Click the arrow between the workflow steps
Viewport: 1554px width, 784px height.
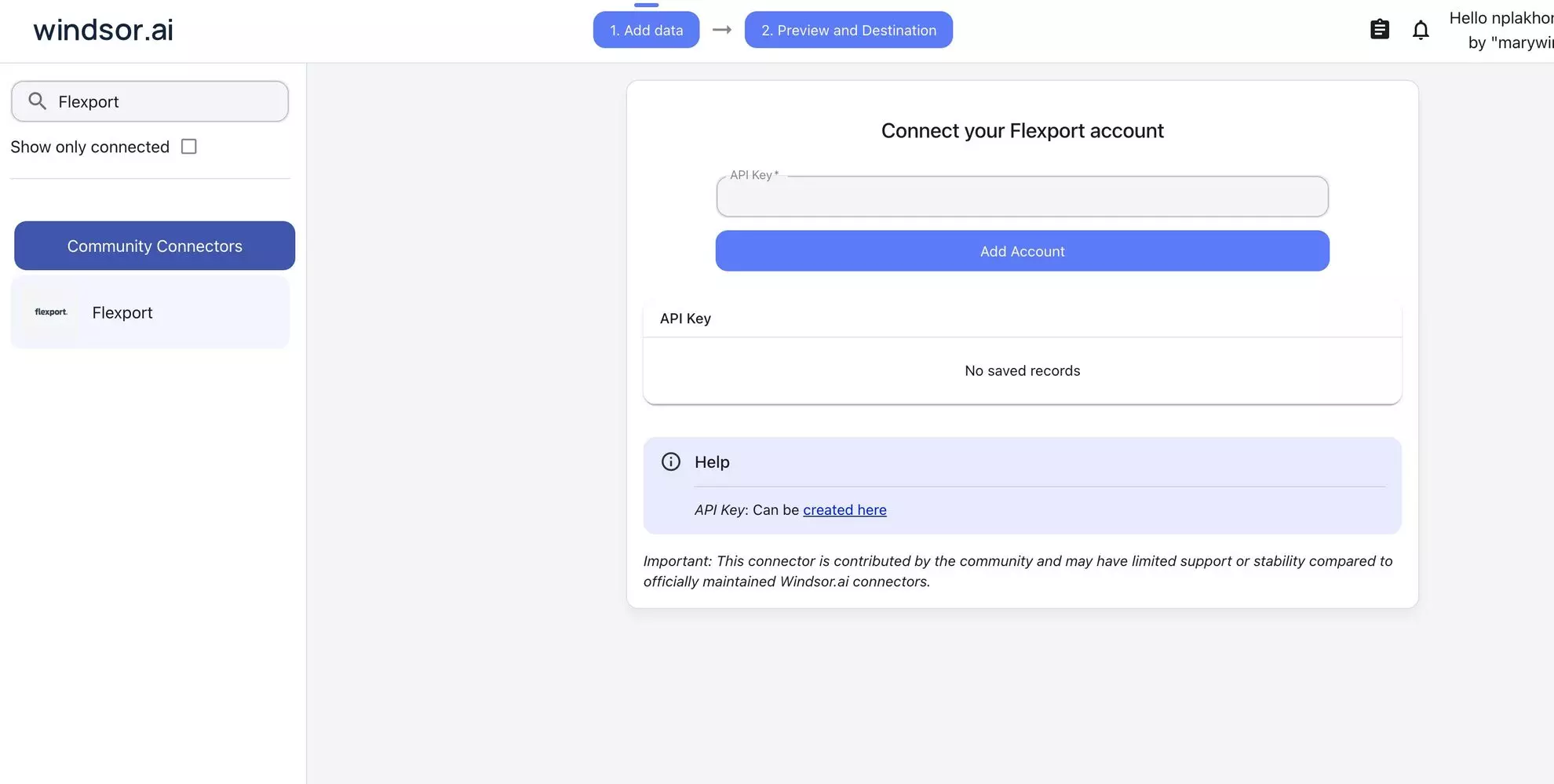[x=720, y=29]
